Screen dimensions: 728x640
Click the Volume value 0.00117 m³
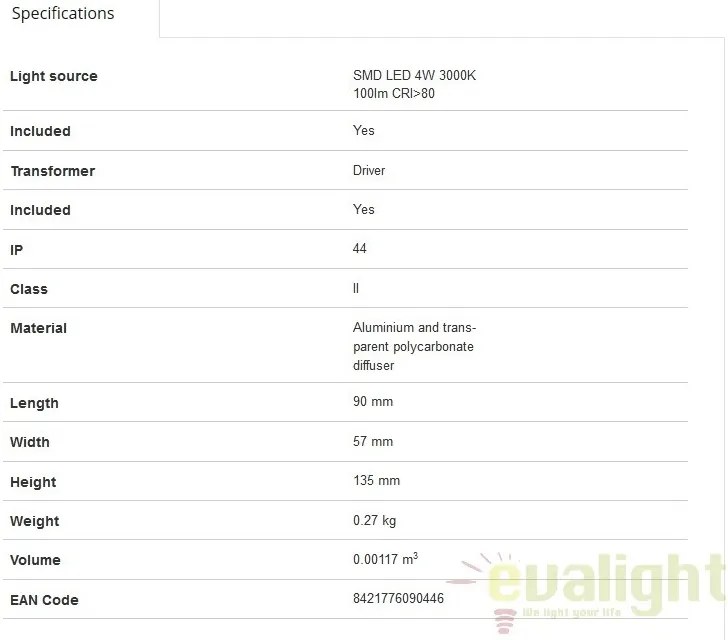[385, 559]
